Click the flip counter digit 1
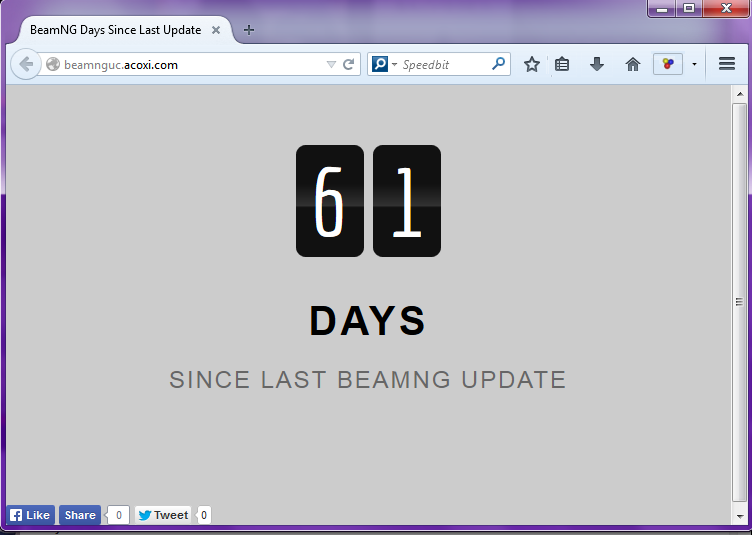Viewport: 752px width, 535px height. [407, 201]
